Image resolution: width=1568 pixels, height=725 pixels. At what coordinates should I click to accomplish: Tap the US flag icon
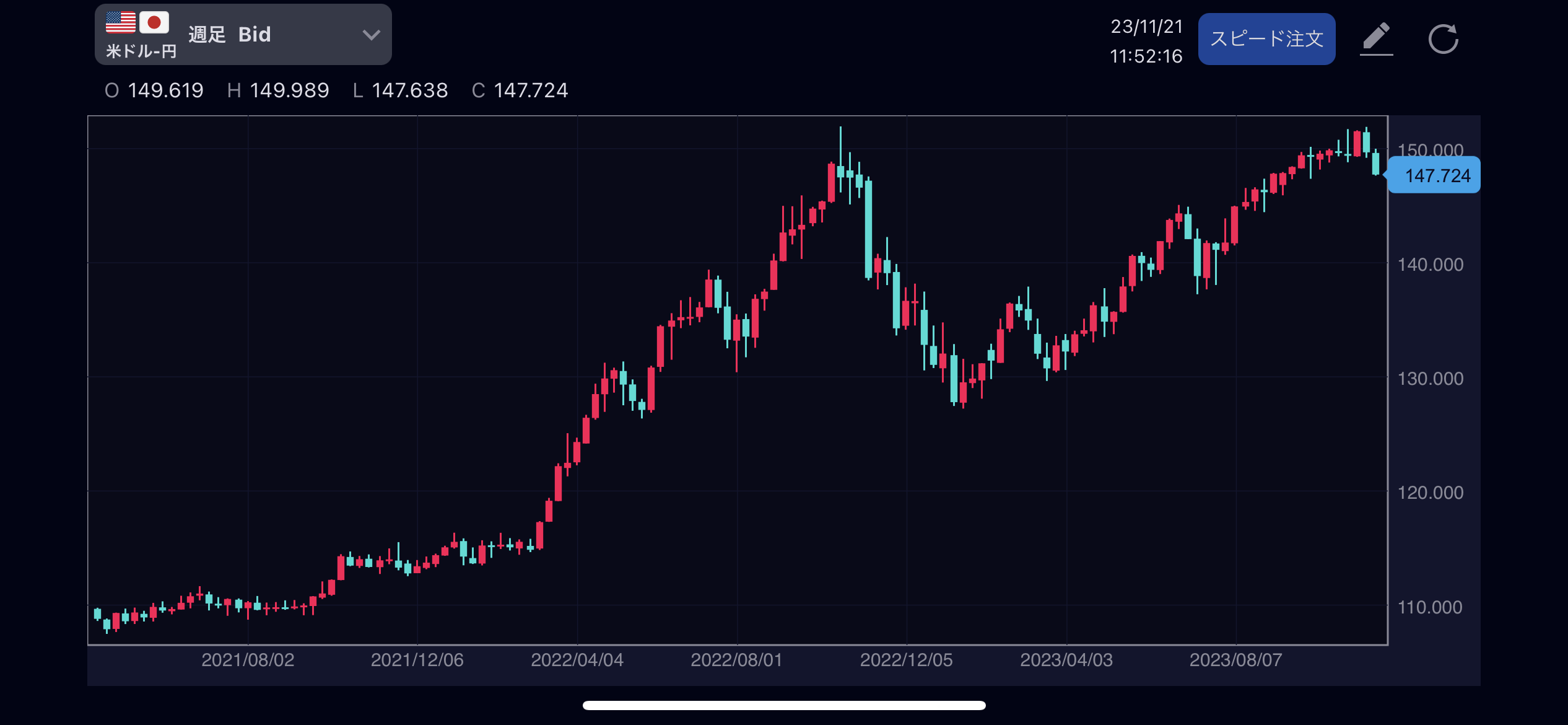click(x=121, y=22)
